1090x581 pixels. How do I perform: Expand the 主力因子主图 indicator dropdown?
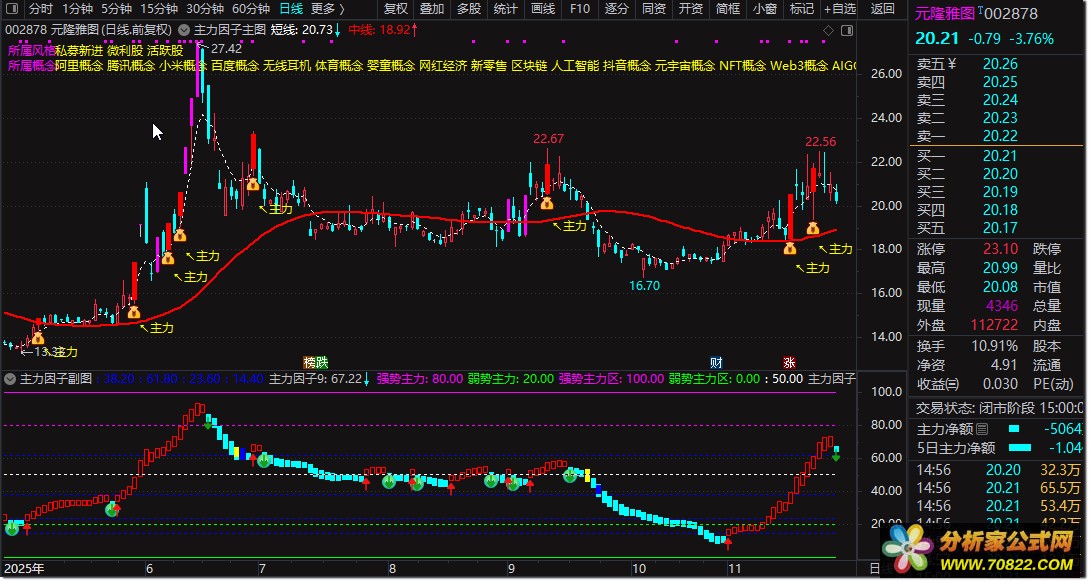point(184,30)
